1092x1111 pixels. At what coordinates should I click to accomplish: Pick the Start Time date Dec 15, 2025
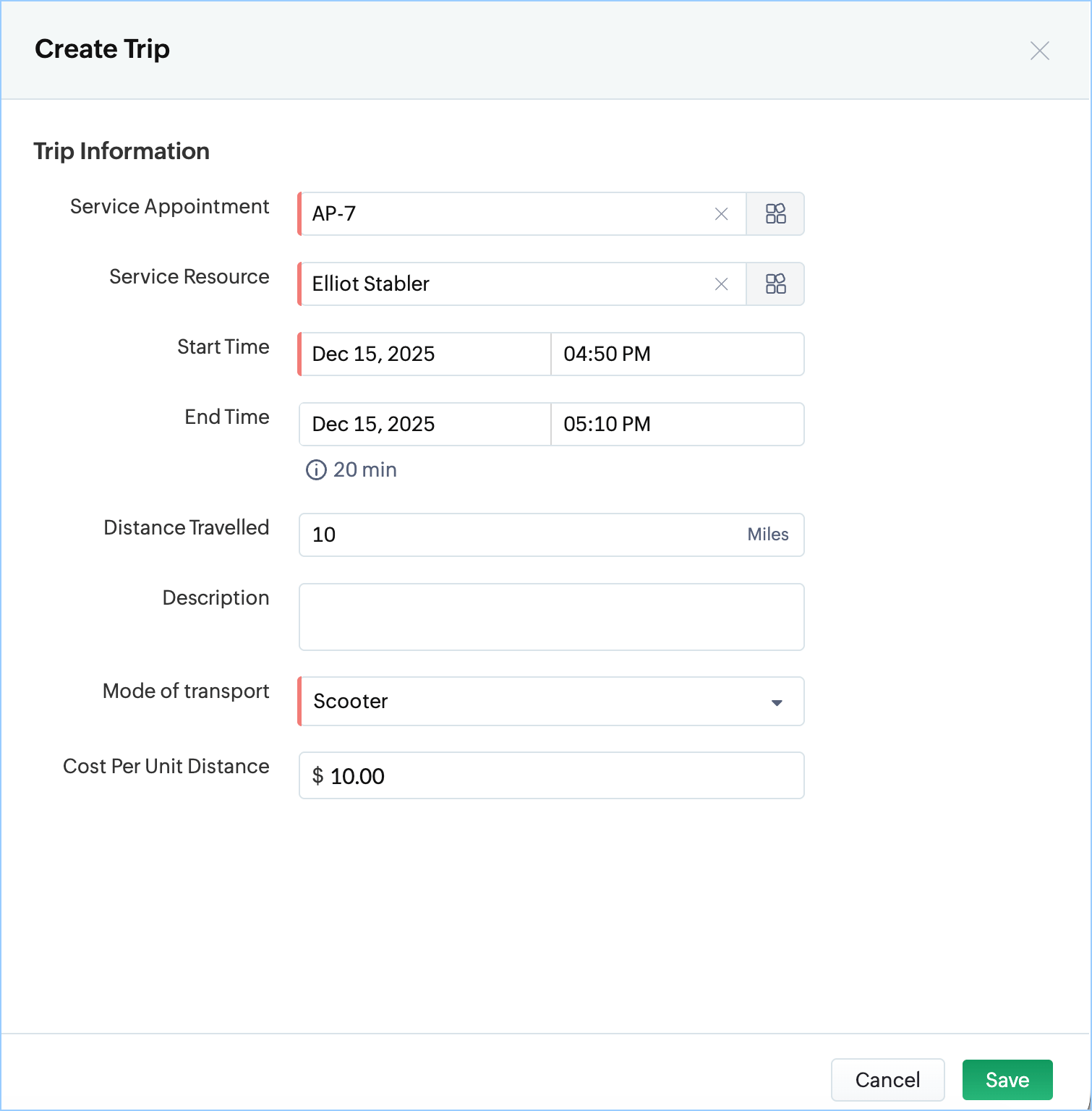point(425,354)
